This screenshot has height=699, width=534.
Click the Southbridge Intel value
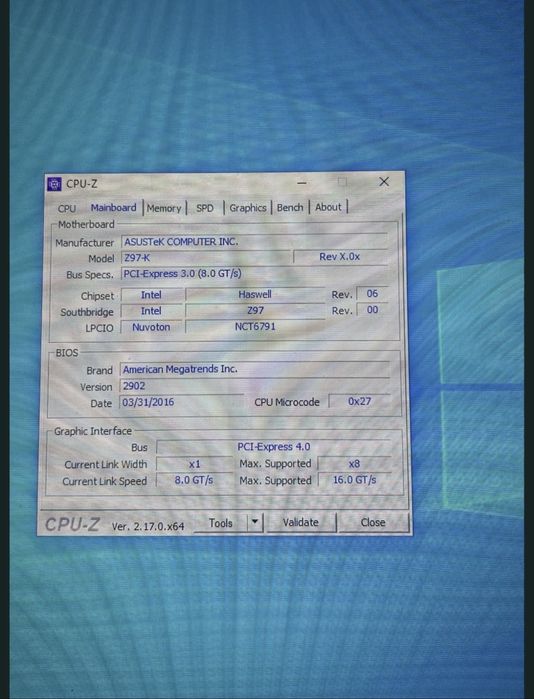pyautogui.click(x=152, y=311)
